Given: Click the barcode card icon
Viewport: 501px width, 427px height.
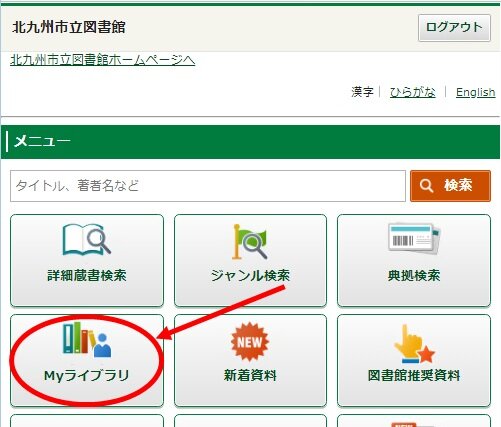Looking at the screenshot, I should click(x=414, y=238).
